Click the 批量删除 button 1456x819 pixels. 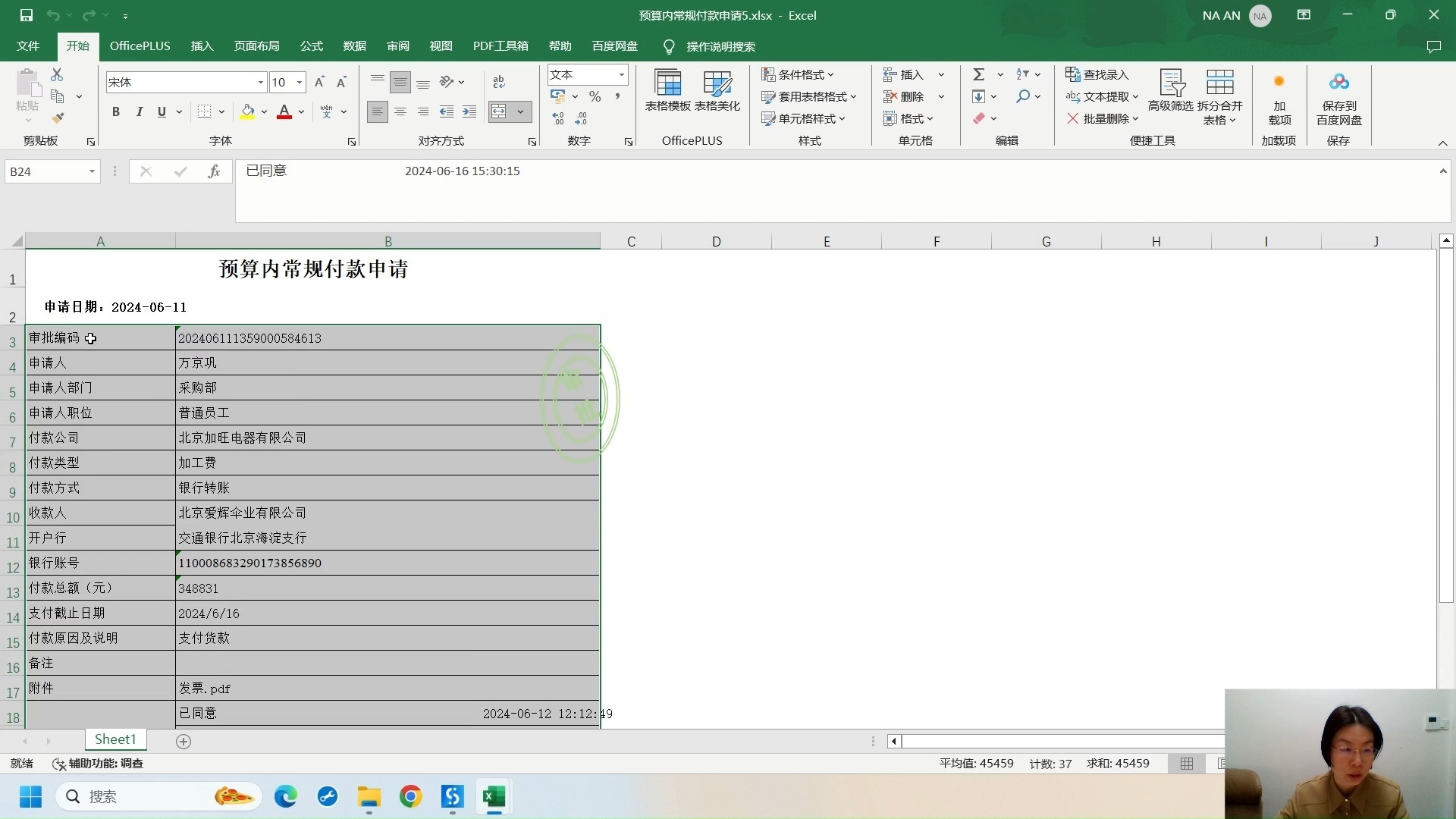pos(1102,118)
